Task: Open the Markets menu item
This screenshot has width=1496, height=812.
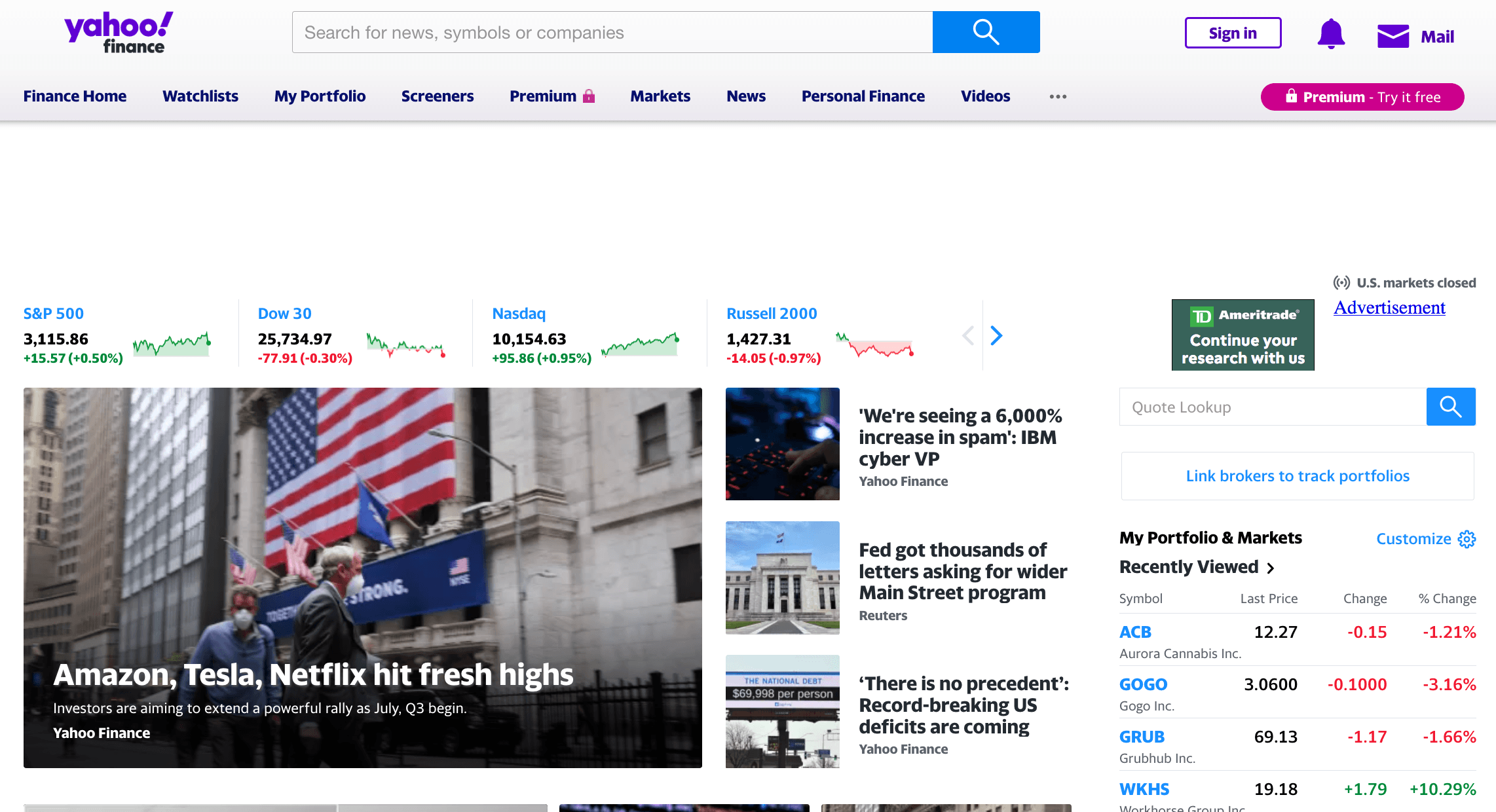Action: (x=660, y=96)
